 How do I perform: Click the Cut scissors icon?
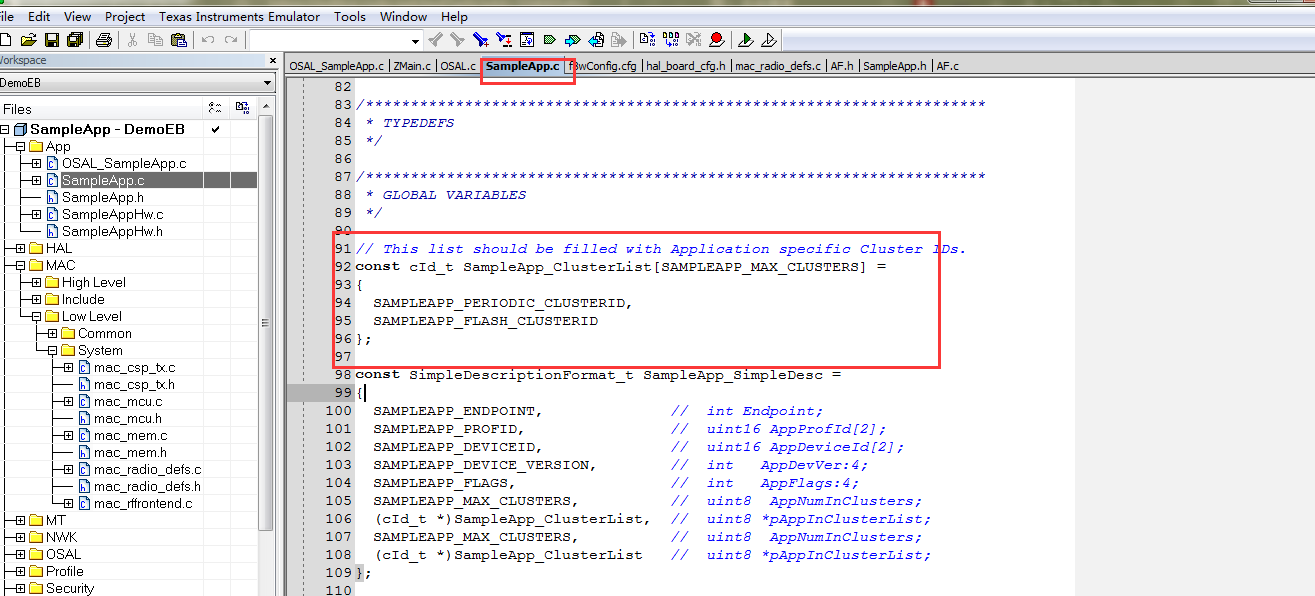point(132,40)
